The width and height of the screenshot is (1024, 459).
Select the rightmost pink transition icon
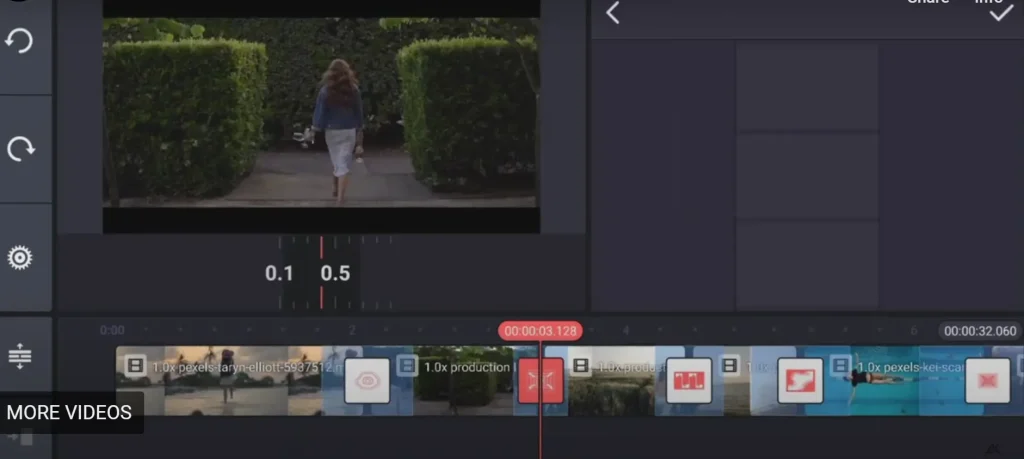(x=987, y=381)
